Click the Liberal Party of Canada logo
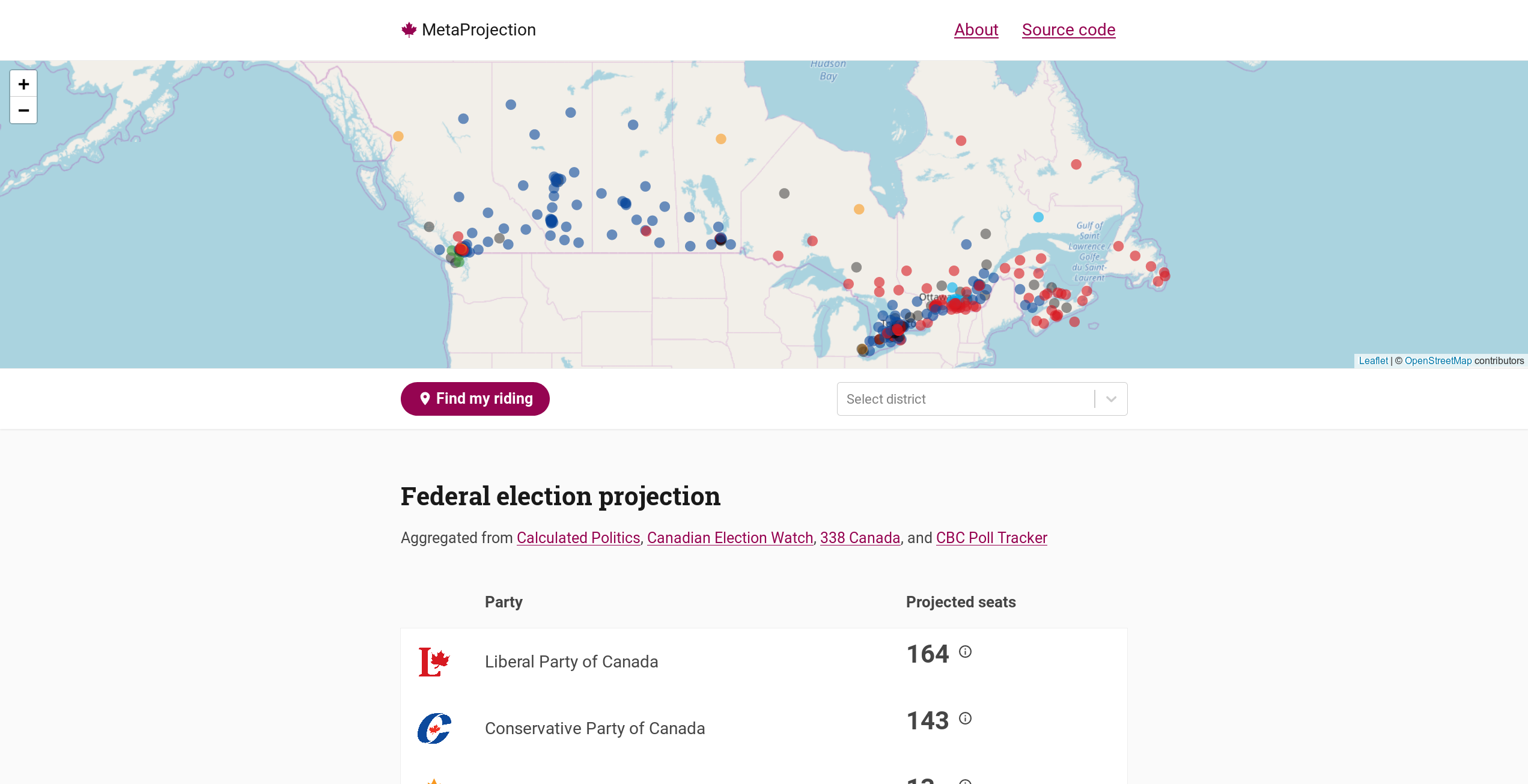The image size is (1528, 784). pos(434,662)
